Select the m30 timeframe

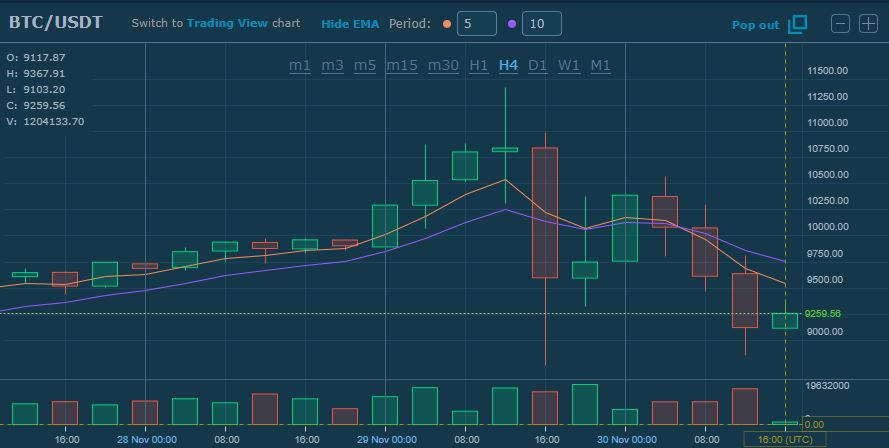(443, 65)
